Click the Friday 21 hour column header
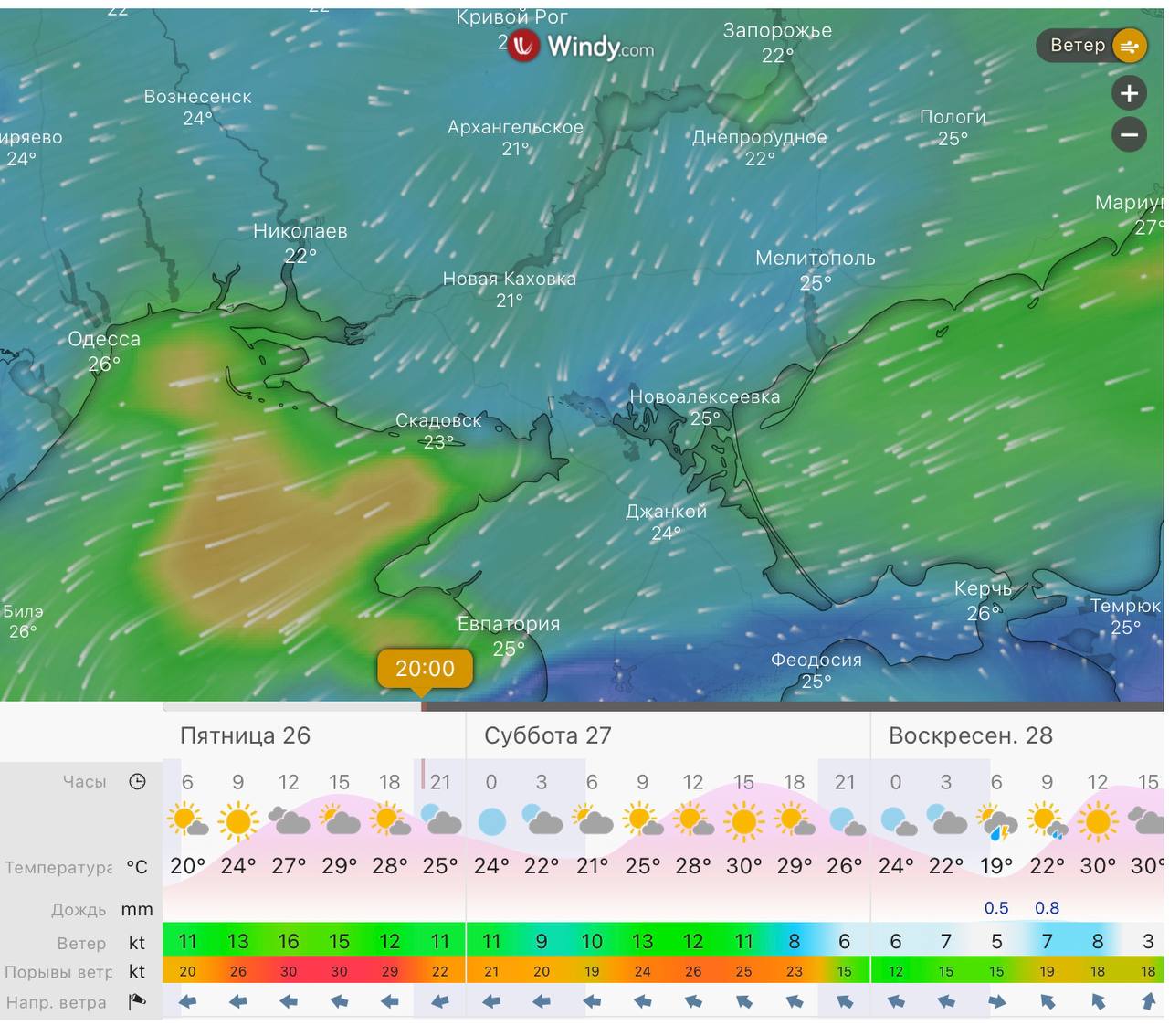1169x1036 pixels. [440, 782]
